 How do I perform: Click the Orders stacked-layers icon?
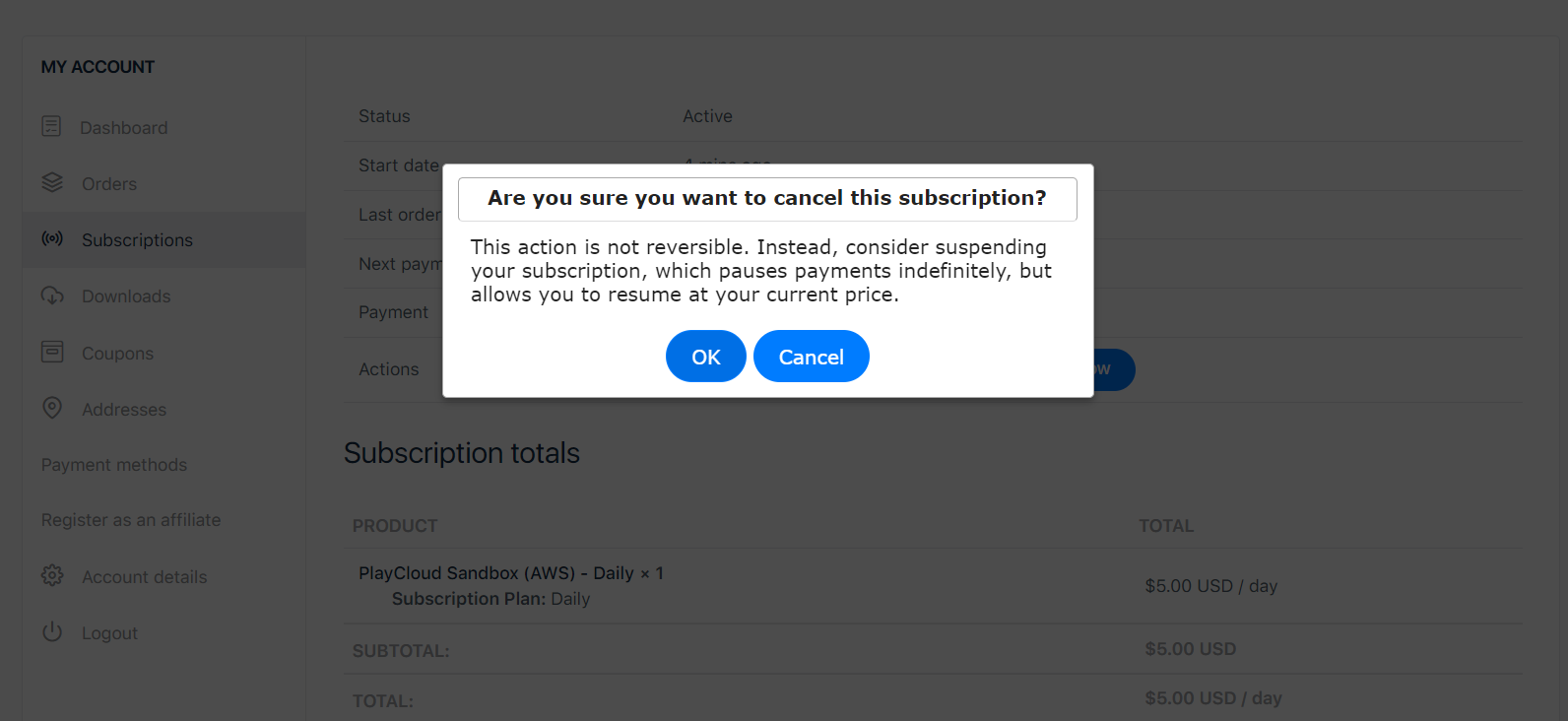click(51, 182)
